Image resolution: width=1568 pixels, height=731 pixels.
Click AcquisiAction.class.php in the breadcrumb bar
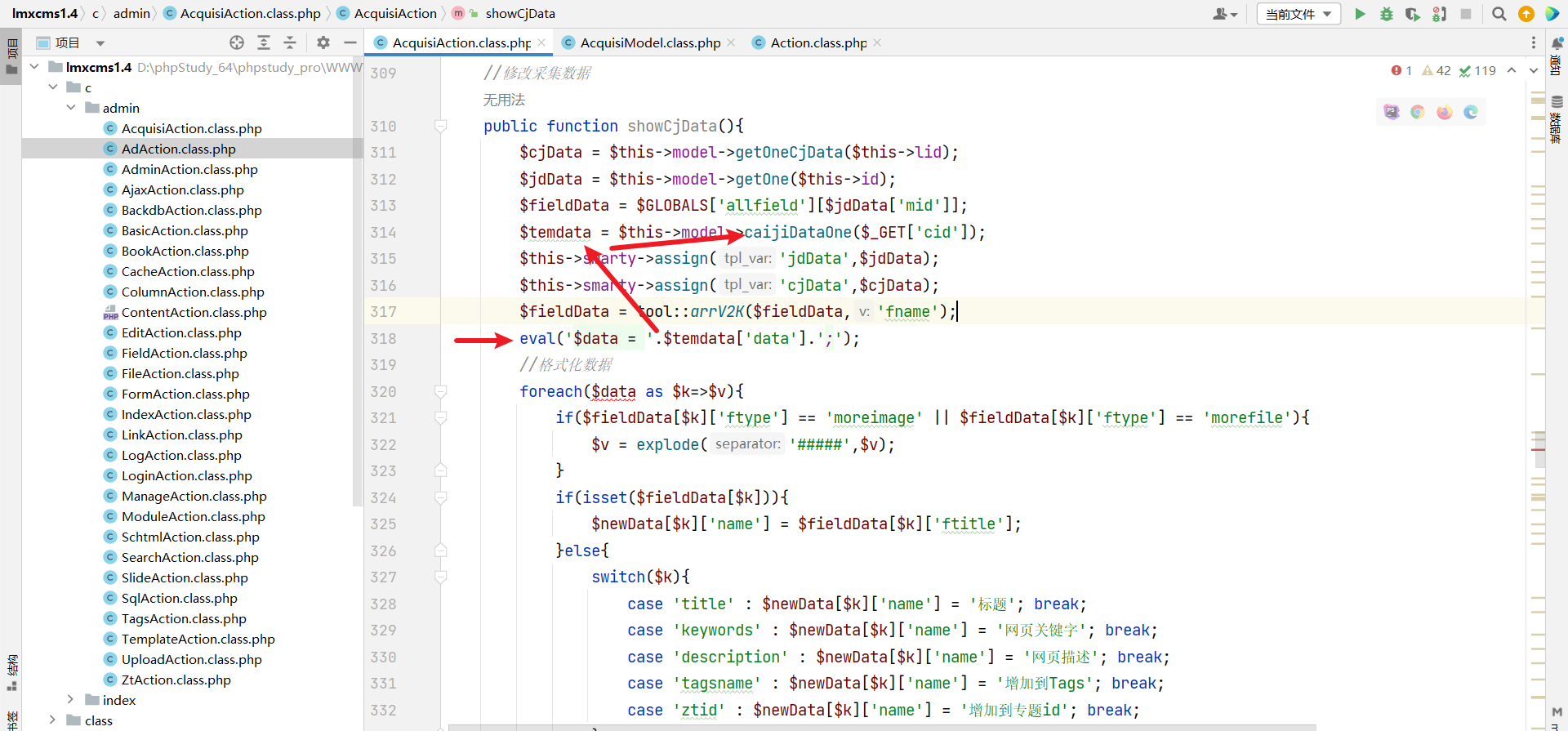click(x=243, y=13)
